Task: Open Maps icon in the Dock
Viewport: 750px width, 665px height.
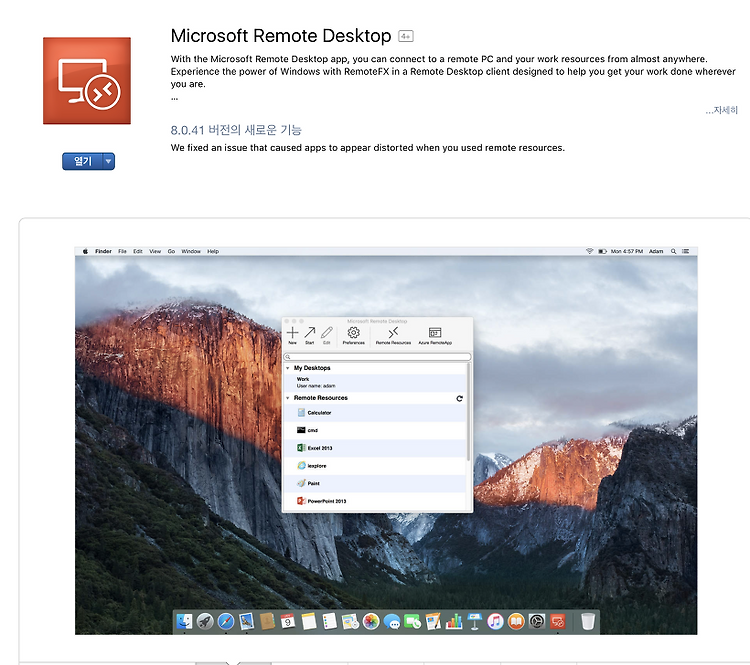Action: (350, 621)
